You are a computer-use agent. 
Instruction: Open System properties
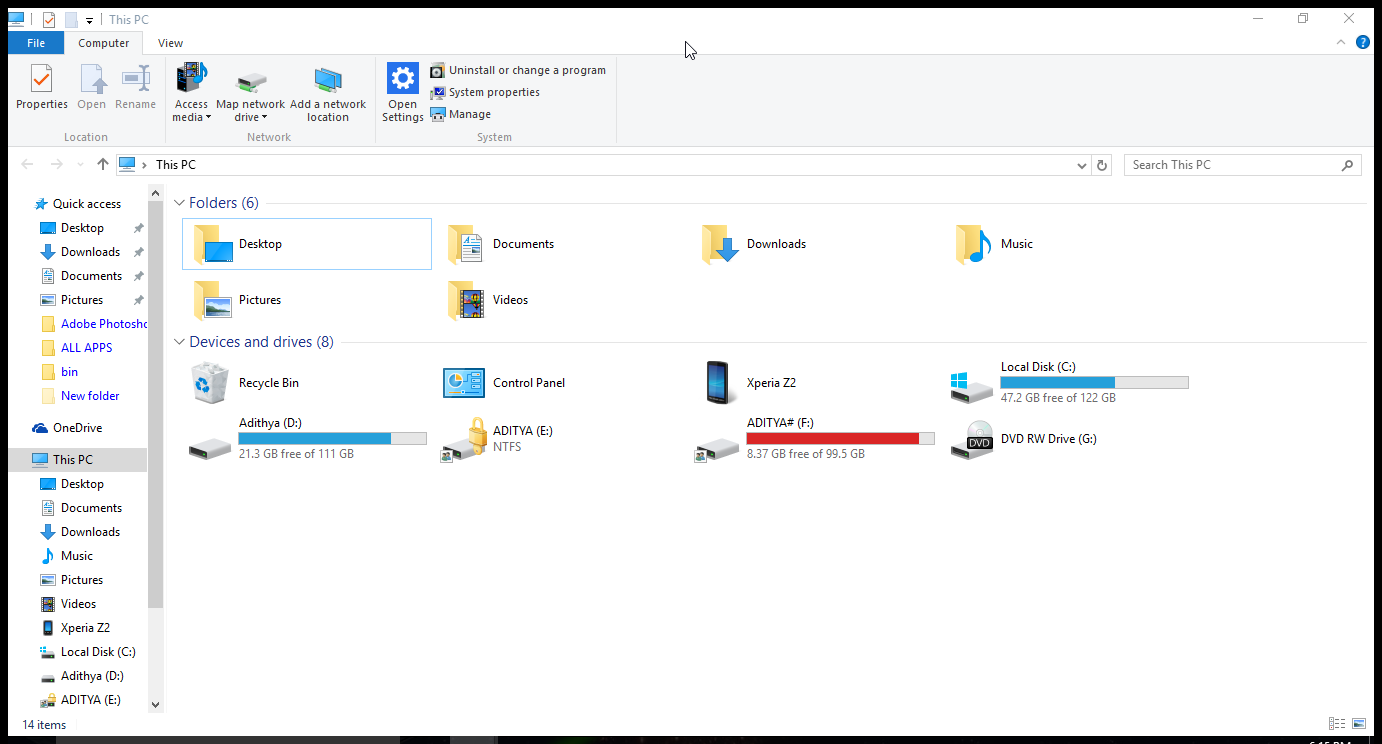click(485, 92)
